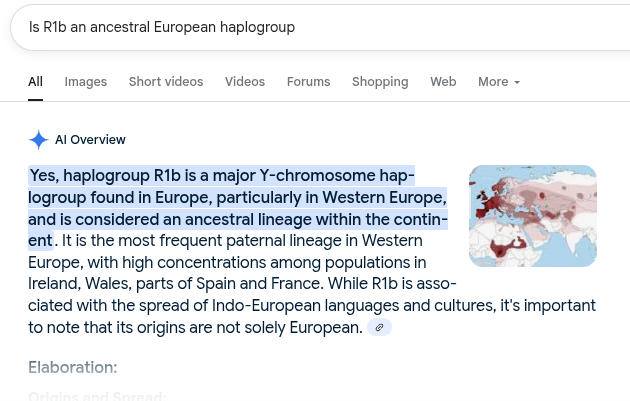This screenshot has height=401, width=630.
Task: Expand the More search filters dropdown
Action: click(x=498, y=82)
